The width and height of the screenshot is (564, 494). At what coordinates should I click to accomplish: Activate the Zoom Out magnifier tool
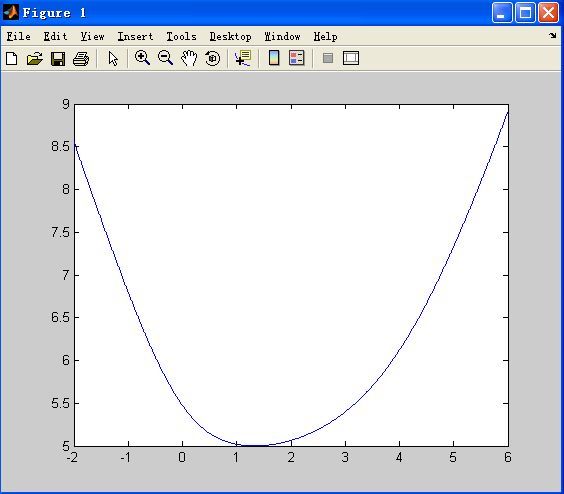click(x=165, y=58)
